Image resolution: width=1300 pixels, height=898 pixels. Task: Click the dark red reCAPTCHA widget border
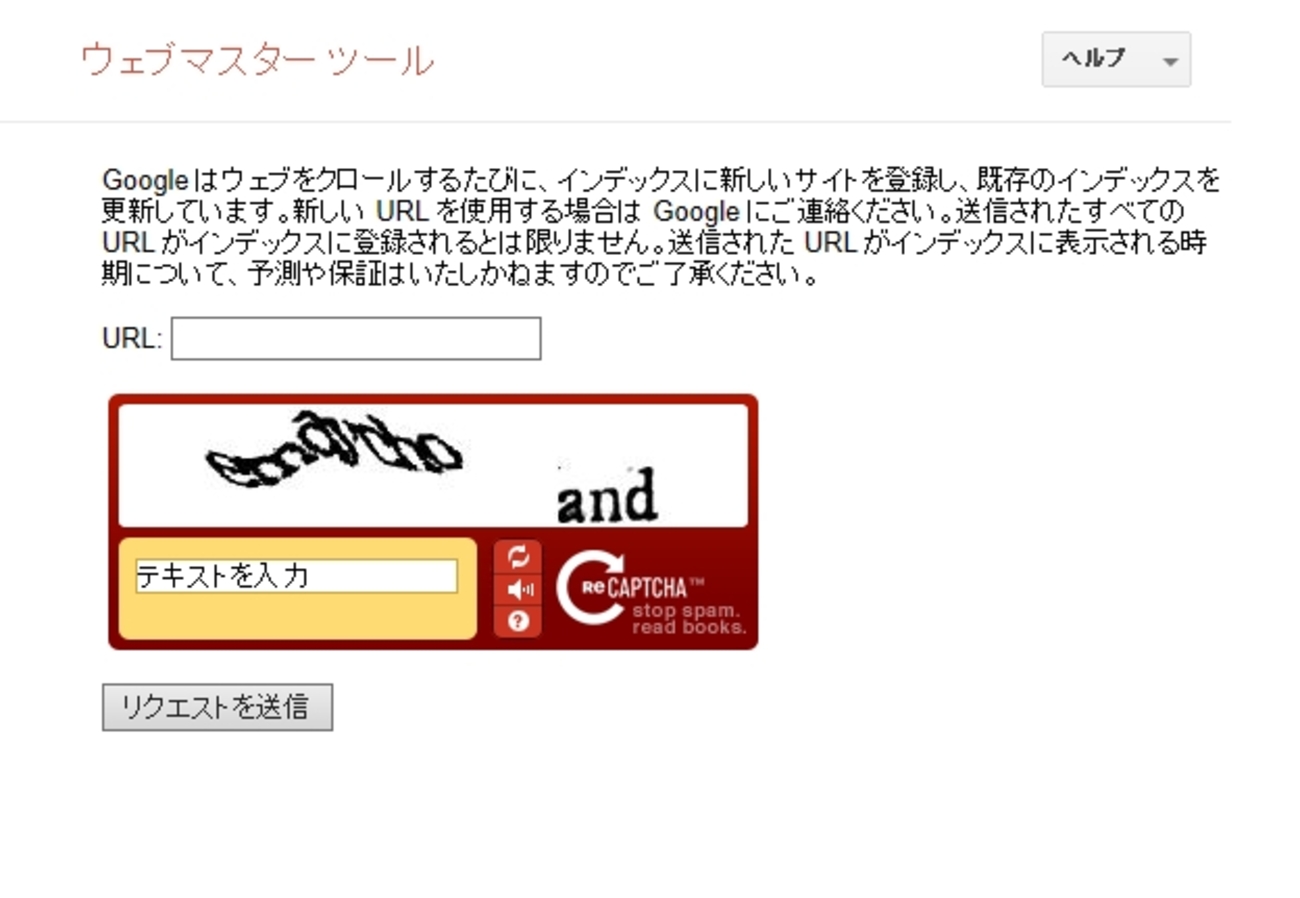[433, 398]
